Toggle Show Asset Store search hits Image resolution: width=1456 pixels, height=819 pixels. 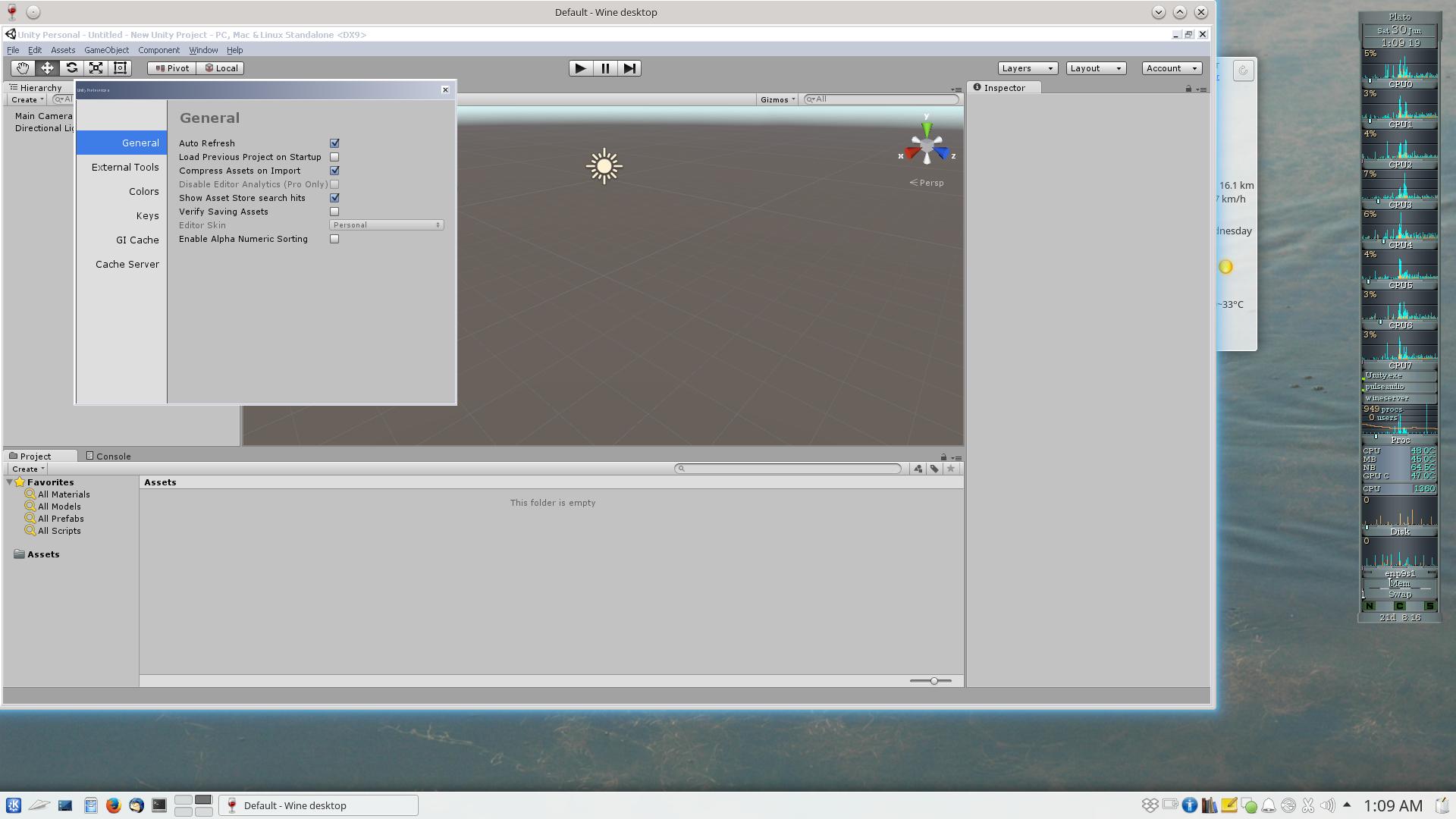(x=334, y=198)
